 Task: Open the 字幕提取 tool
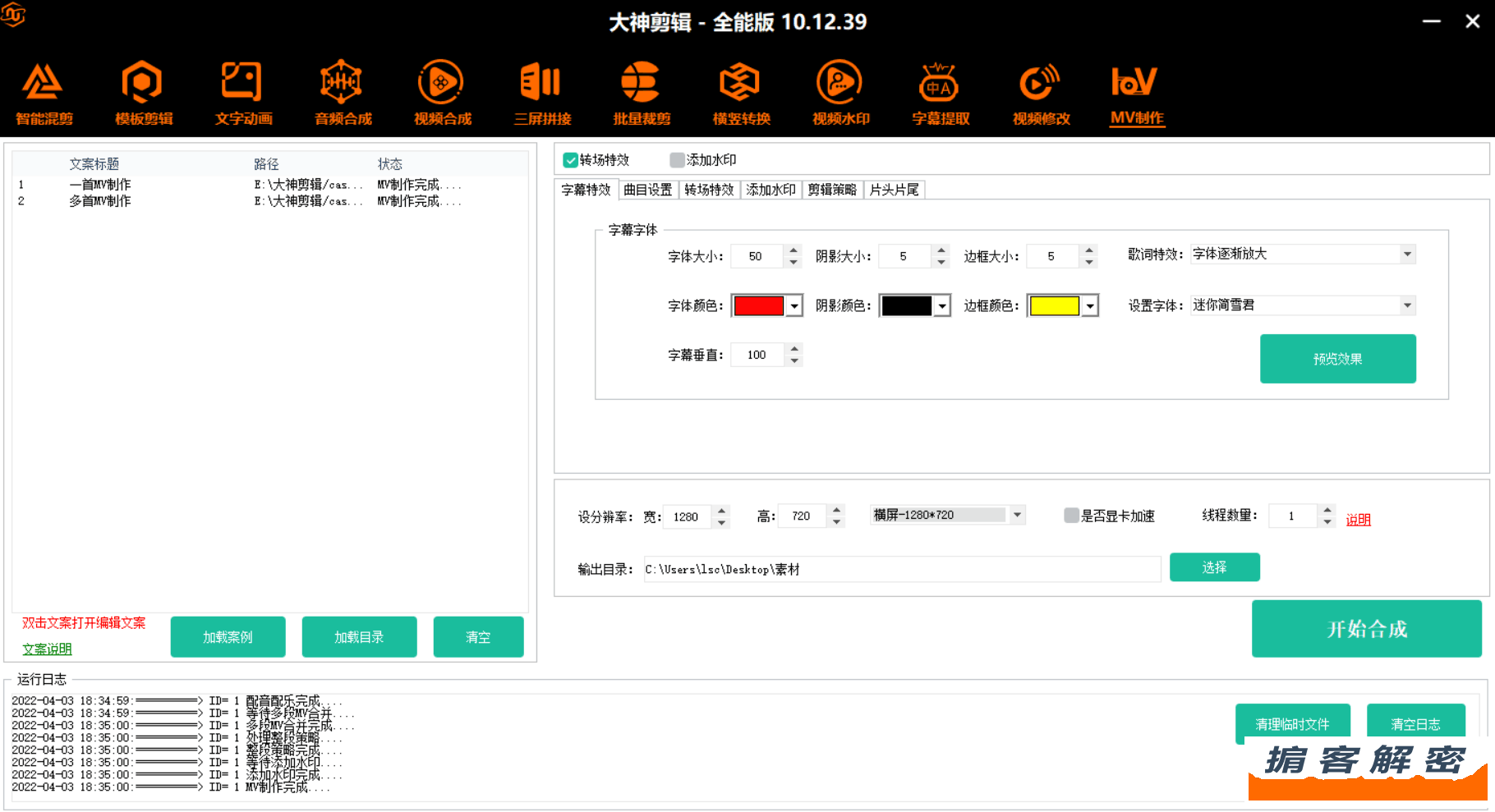tap(941, 94)
